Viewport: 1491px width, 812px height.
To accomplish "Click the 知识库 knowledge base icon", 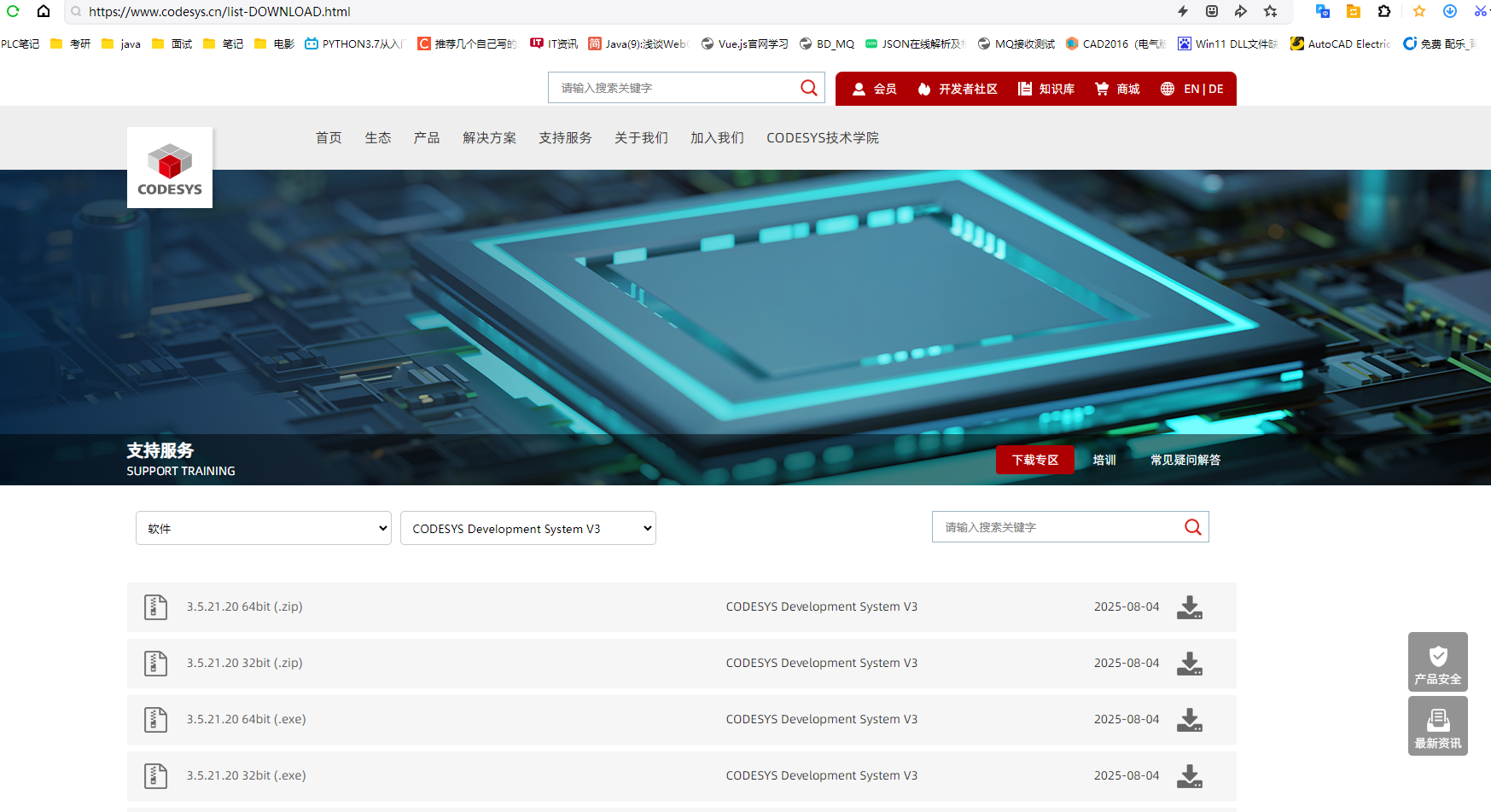I will [x=1024, y=88].
